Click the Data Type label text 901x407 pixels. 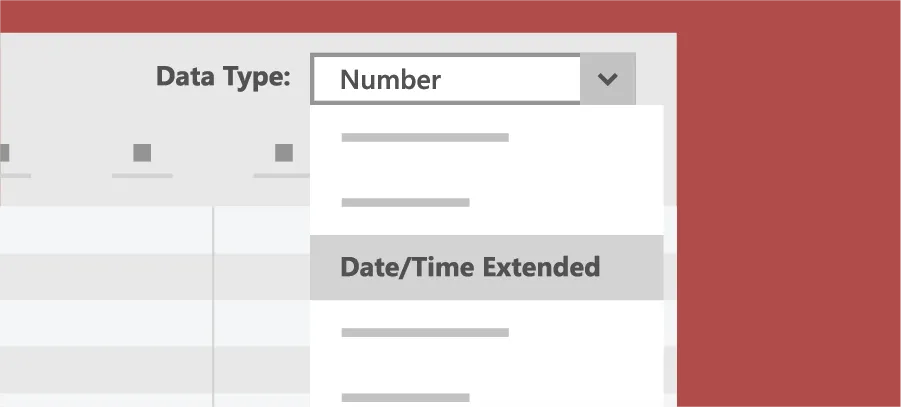pos(223,77)
